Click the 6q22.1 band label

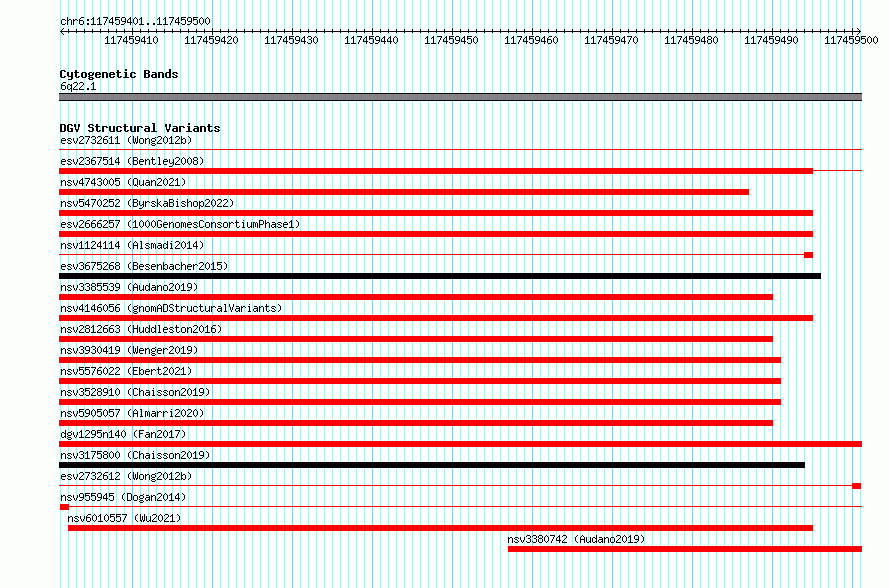[x=78, y=86]
